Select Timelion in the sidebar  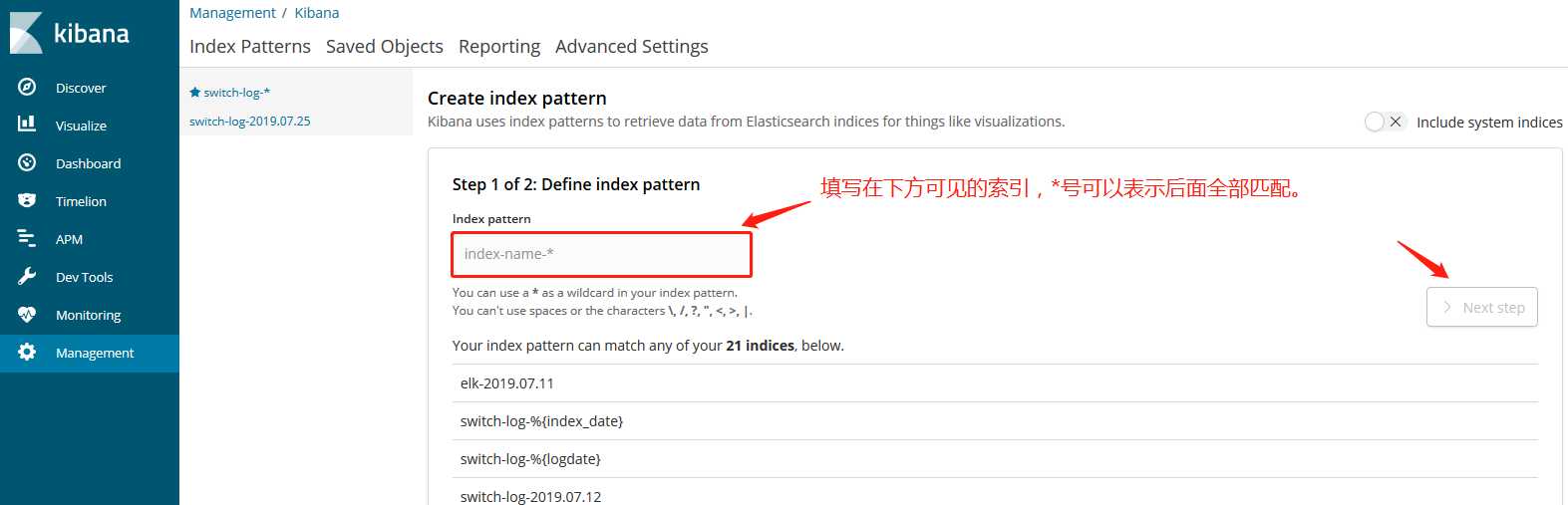coord(90,201)
